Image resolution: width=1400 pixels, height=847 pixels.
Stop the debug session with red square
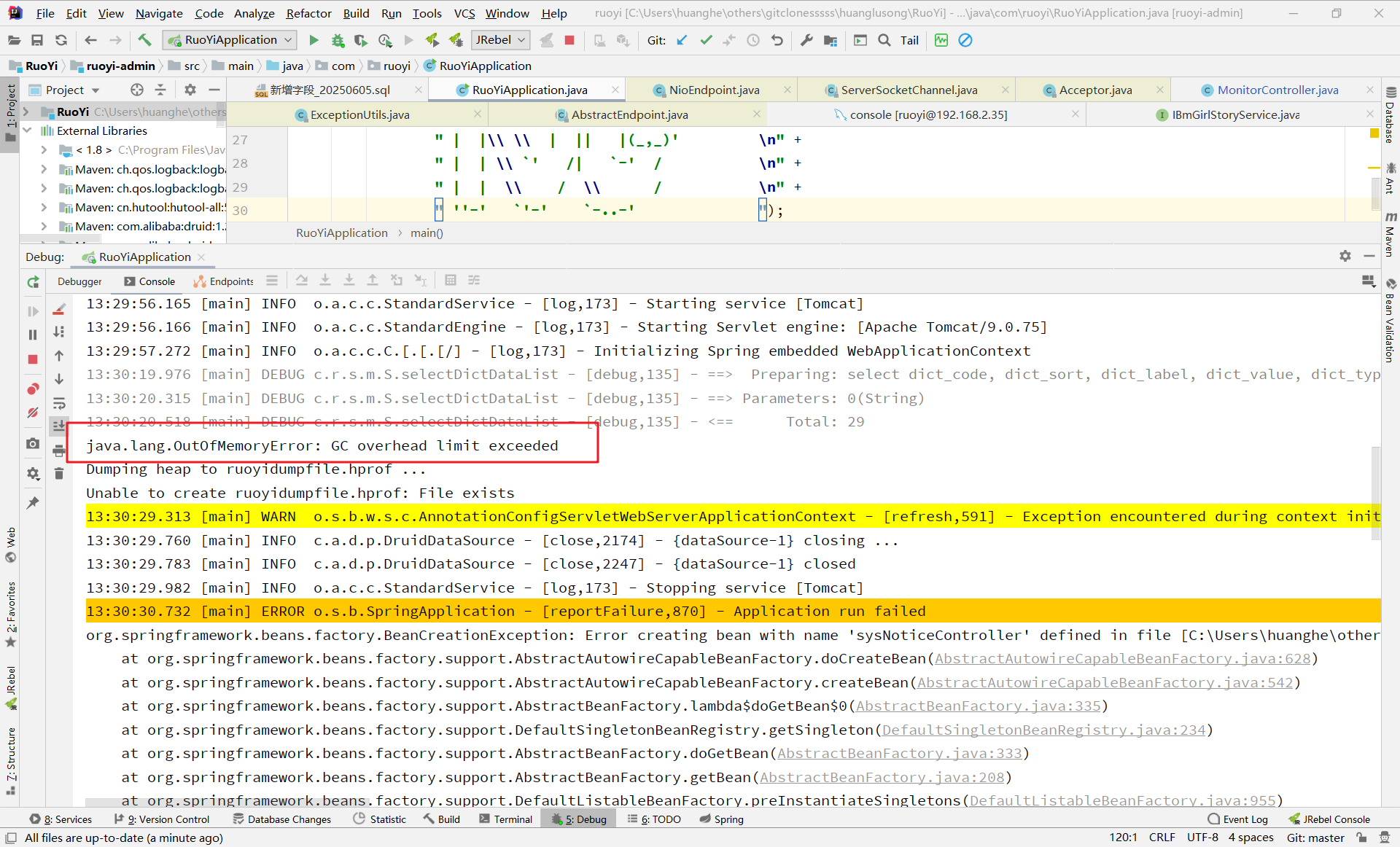(33, 359)
